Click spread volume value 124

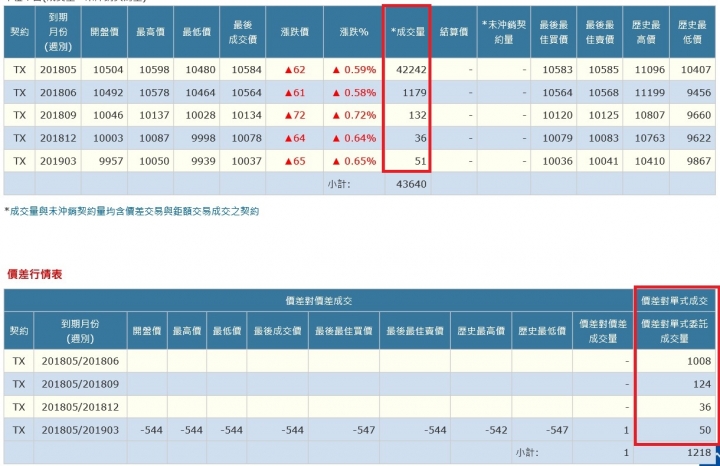click(x=702, y=384)
